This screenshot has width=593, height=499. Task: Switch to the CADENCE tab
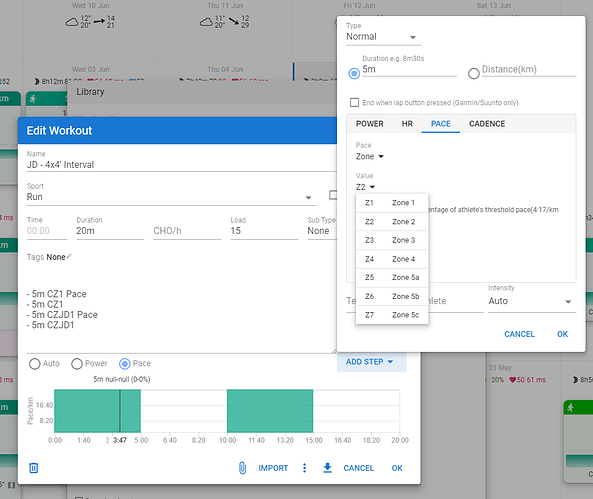coord(487,124)
